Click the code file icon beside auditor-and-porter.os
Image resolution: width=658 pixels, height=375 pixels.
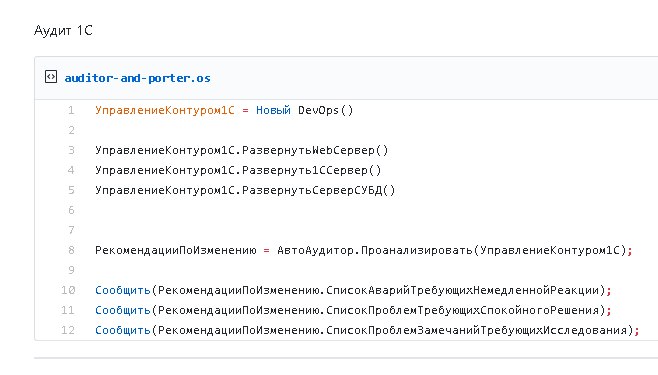(51, 77)
